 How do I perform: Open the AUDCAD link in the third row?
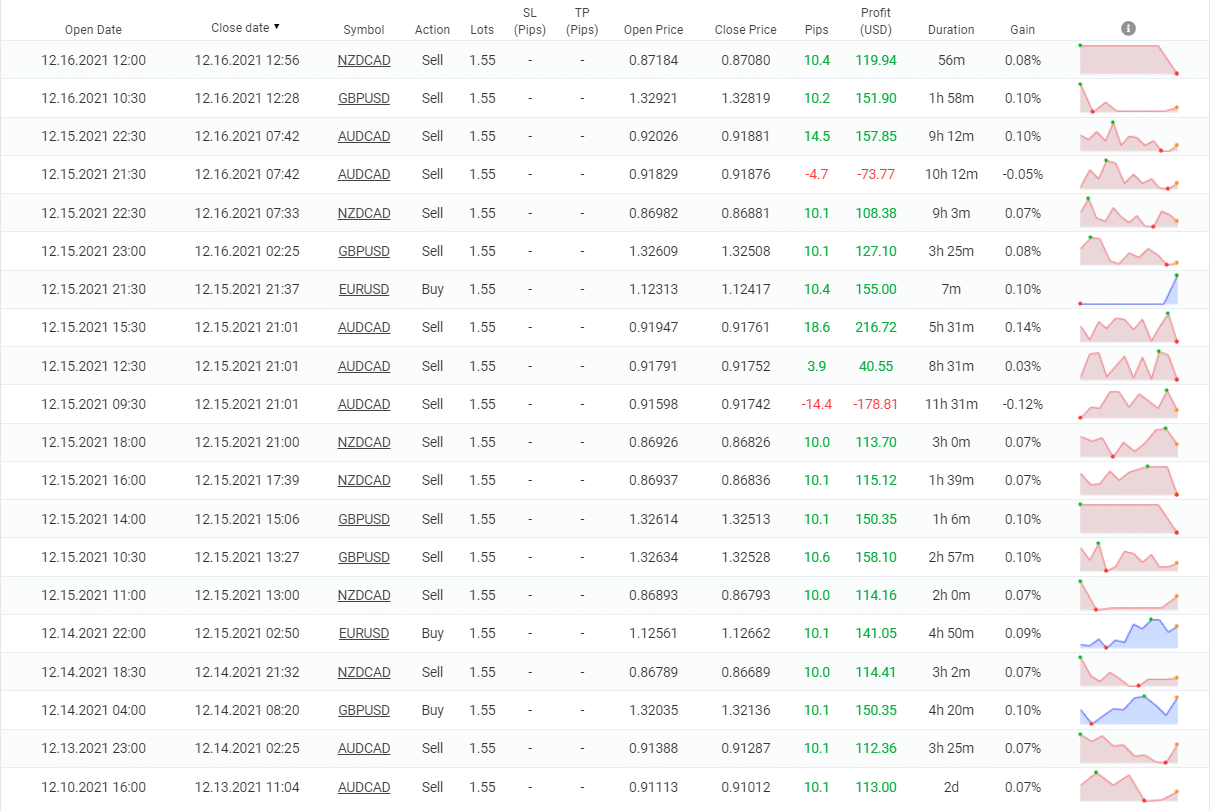tap(364, 136)
